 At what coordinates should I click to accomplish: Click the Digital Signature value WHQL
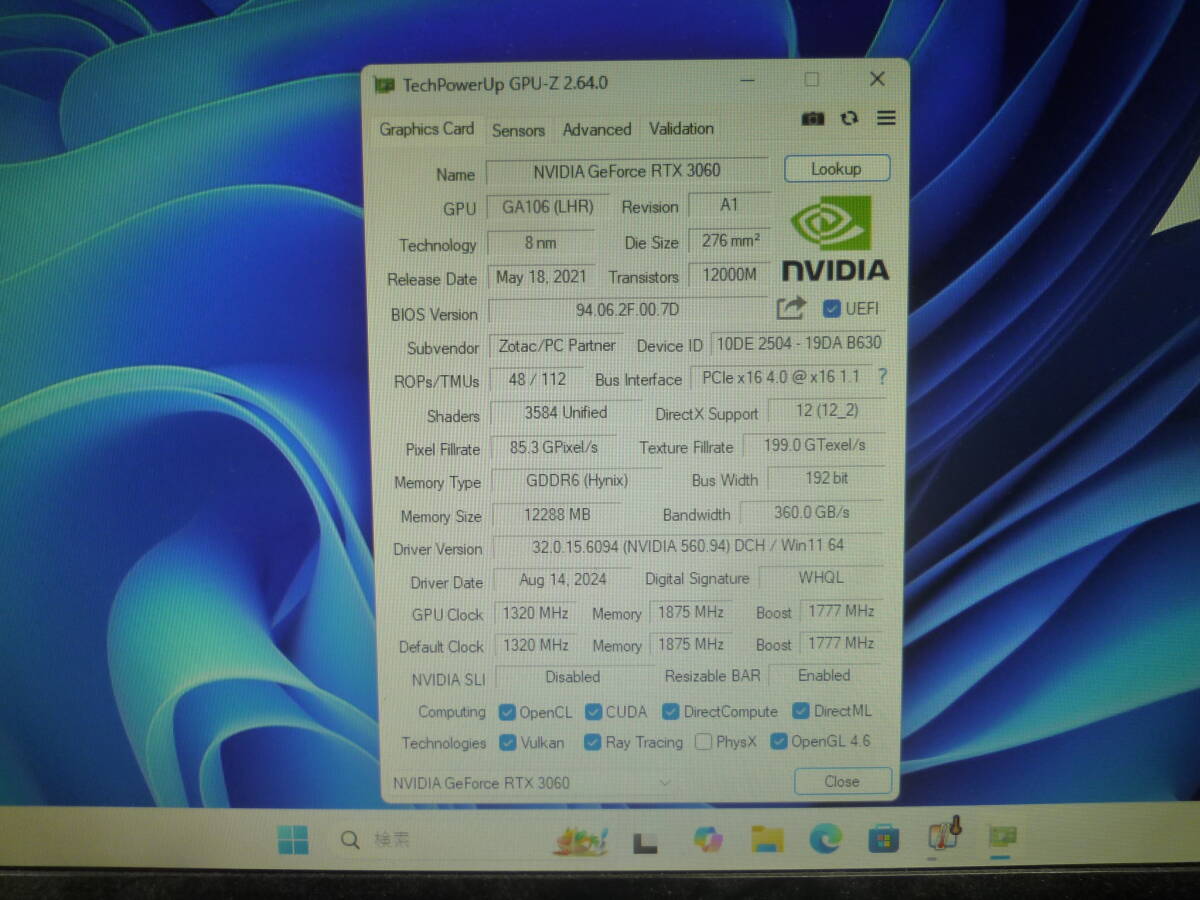pos(821,578)
